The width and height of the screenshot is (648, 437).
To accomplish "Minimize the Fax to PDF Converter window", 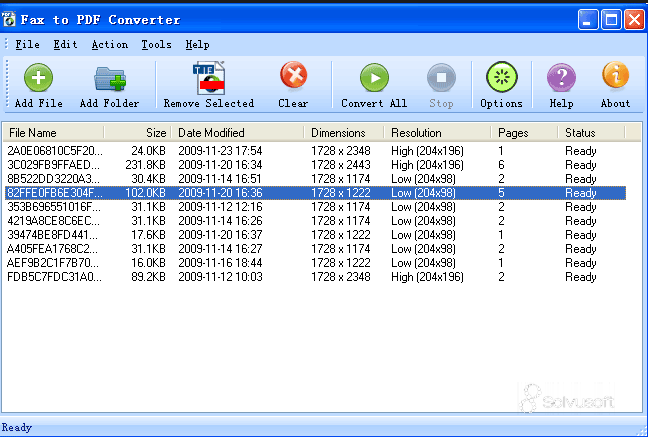I will (x=588, y=19).
